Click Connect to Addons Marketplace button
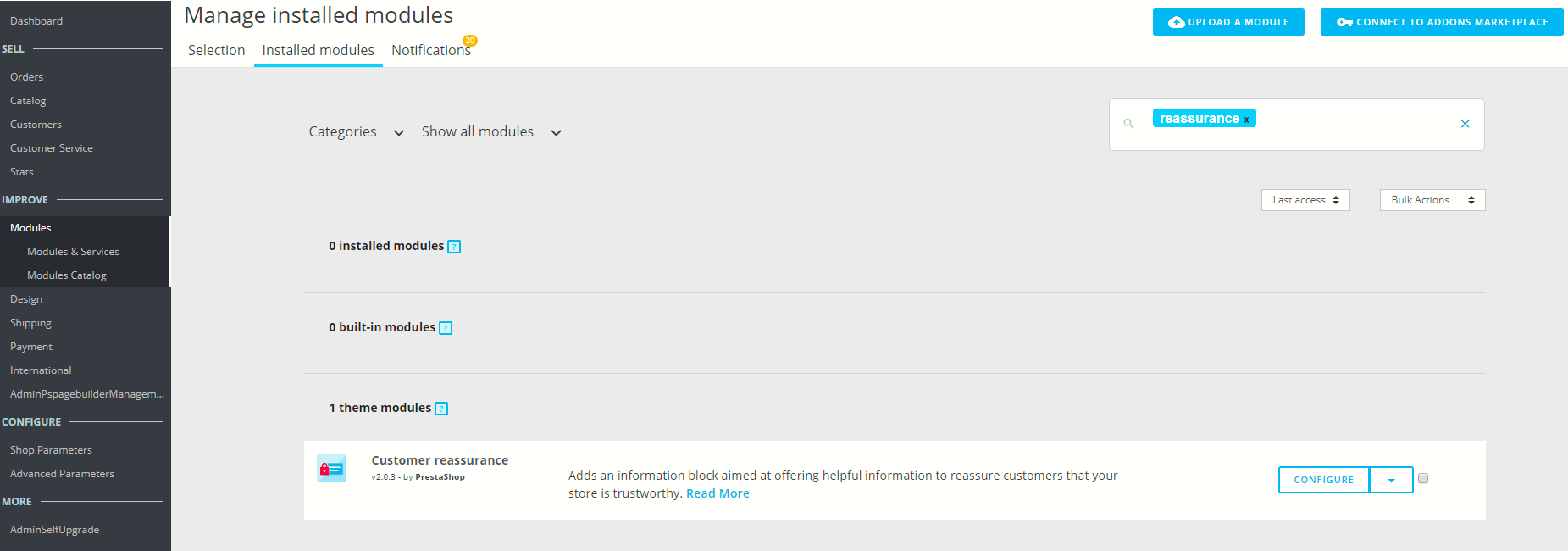Screen dimensions: 1568x551 pyautogui.click(x=1441, y=22)
